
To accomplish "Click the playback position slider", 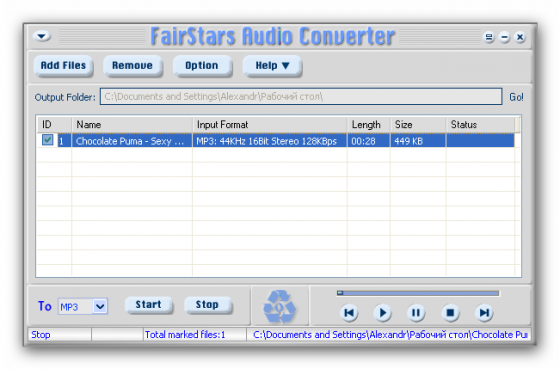I will pos(418,293).
